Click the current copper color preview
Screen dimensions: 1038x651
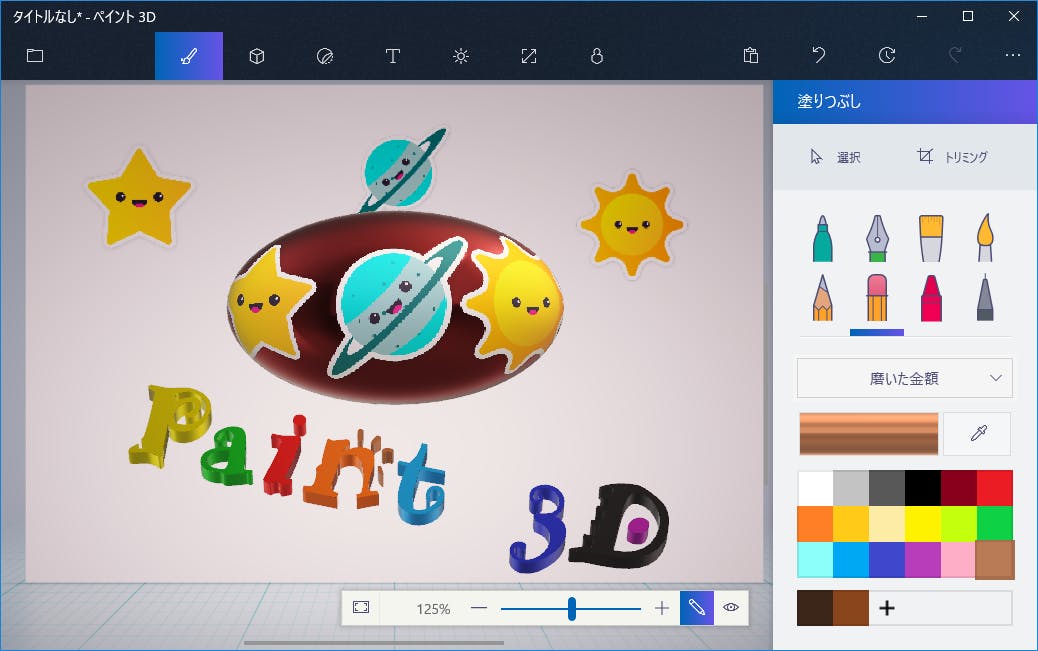(869, 434)
